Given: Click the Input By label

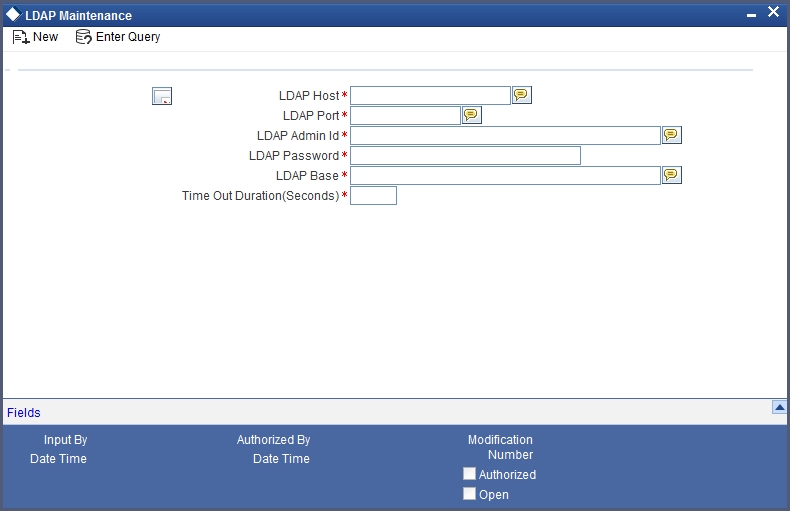Looking at the screenshot, I should [x=65, y=440].
